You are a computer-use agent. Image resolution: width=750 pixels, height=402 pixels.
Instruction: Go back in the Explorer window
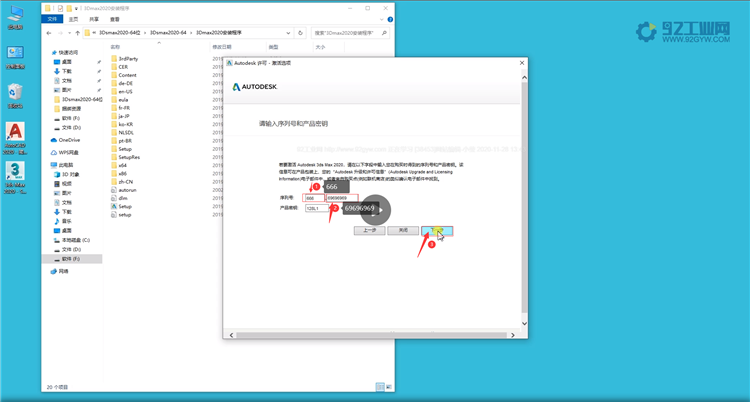tap(48, 33)
